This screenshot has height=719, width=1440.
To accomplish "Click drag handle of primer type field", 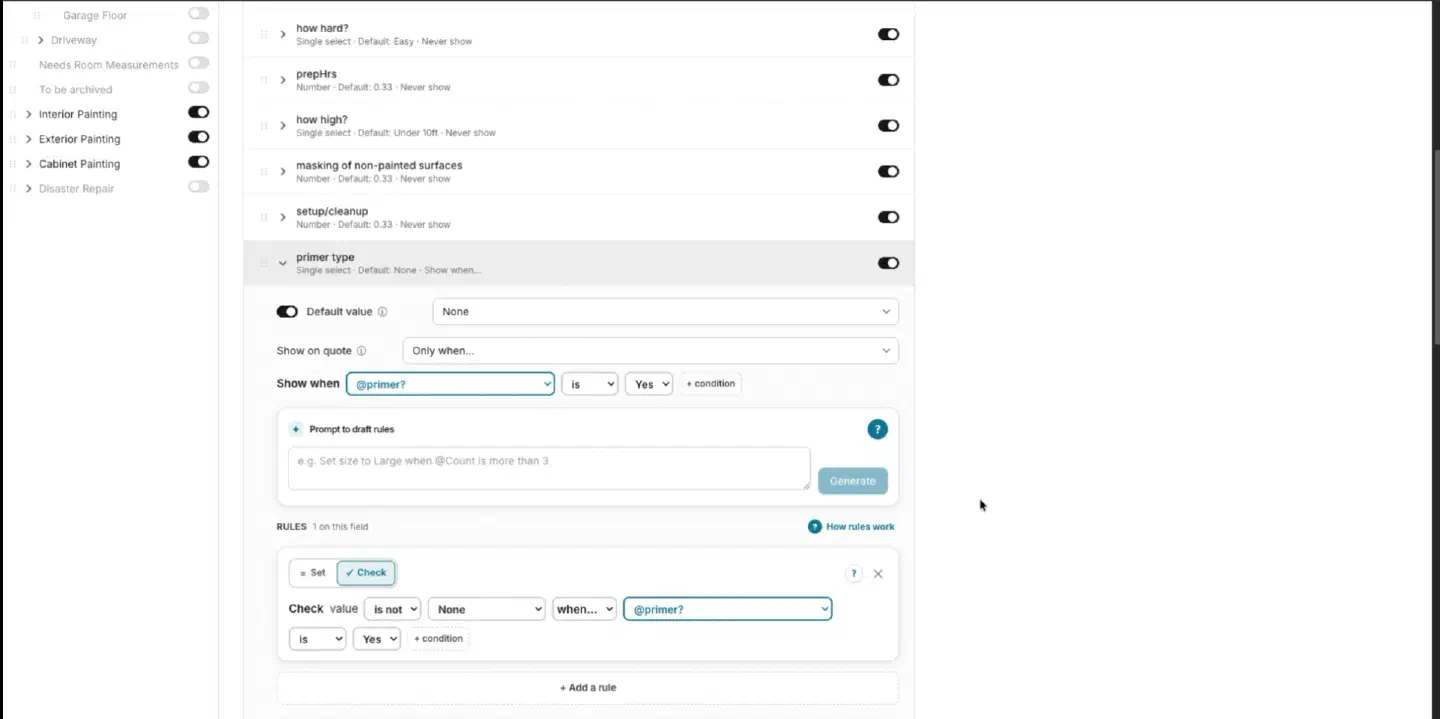I will [264, 263].
